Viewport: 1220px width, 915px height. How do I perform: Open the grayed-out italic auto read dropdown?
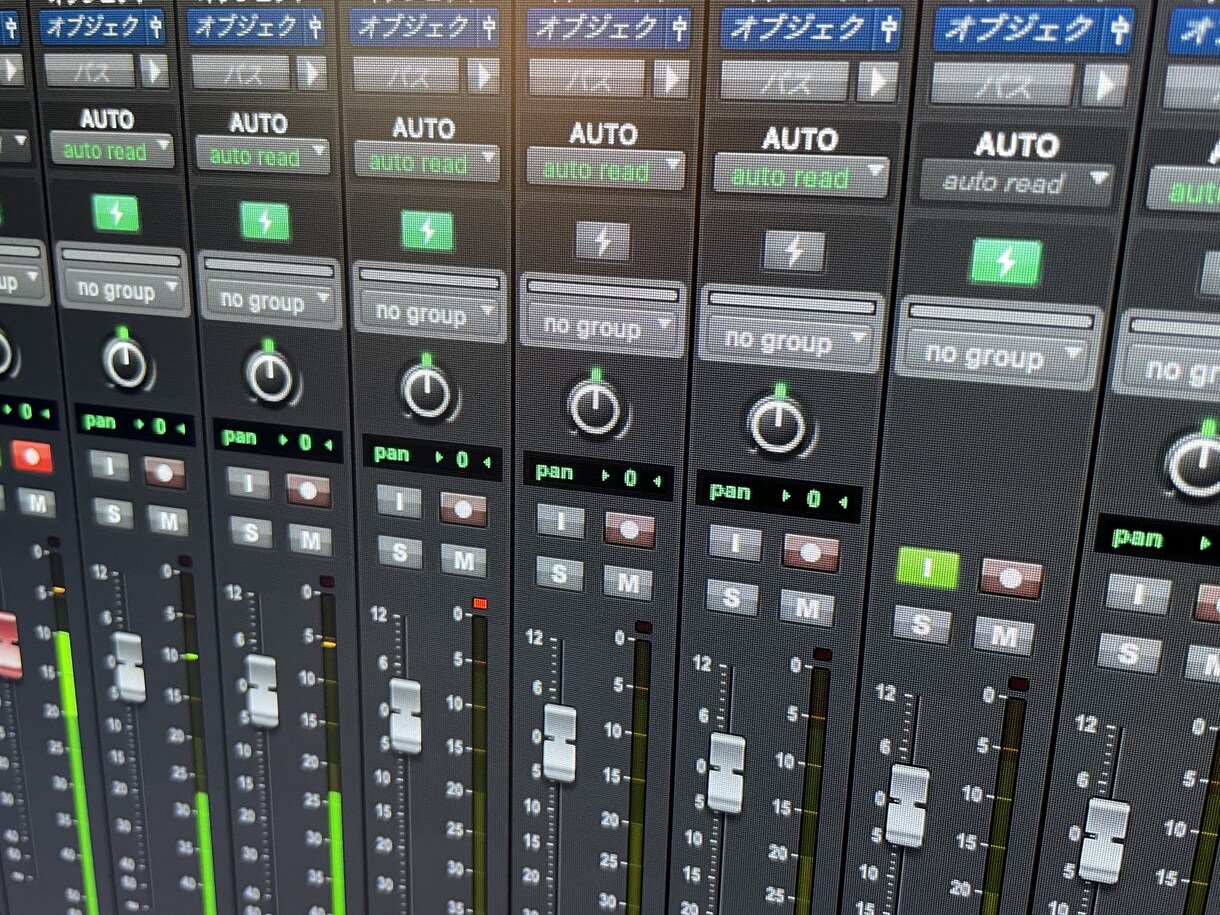(x=1016, y=183)
